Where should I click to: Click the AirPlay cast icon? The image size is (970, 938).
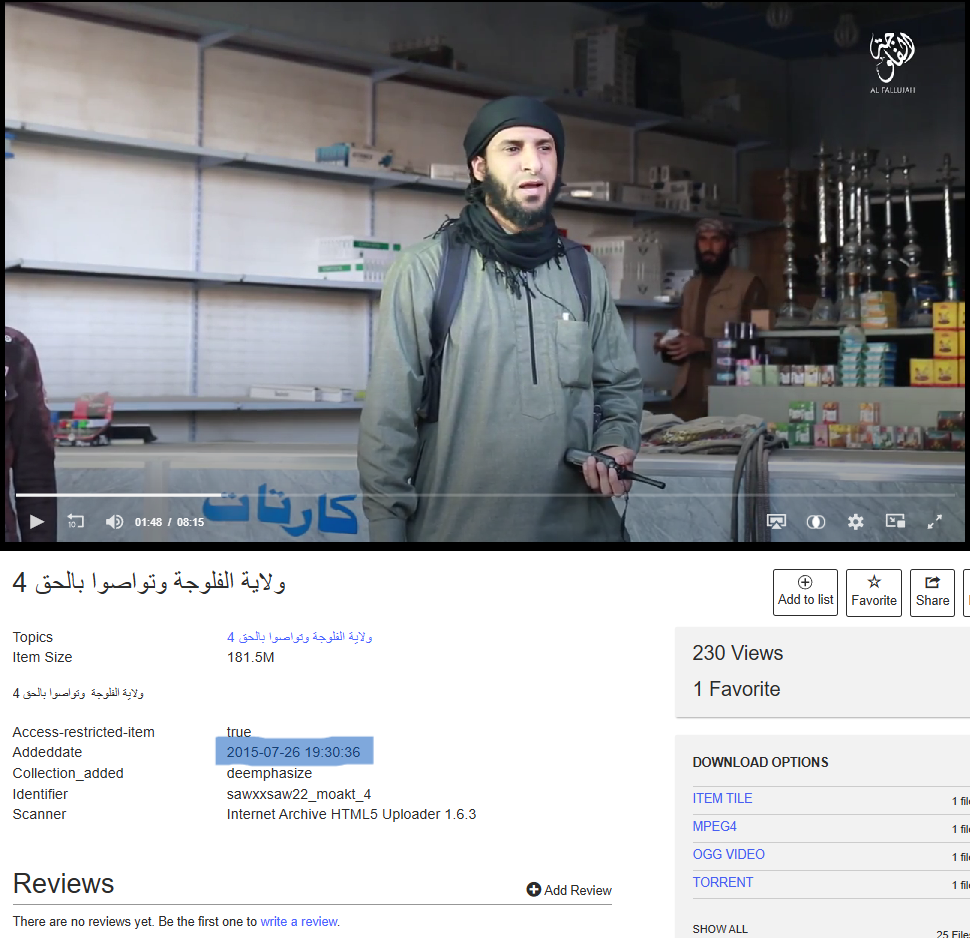776,521
